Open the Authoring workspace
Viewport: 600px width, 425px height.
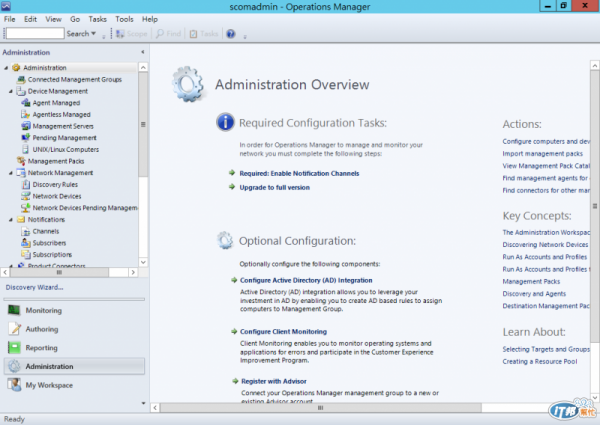point(75,329)
